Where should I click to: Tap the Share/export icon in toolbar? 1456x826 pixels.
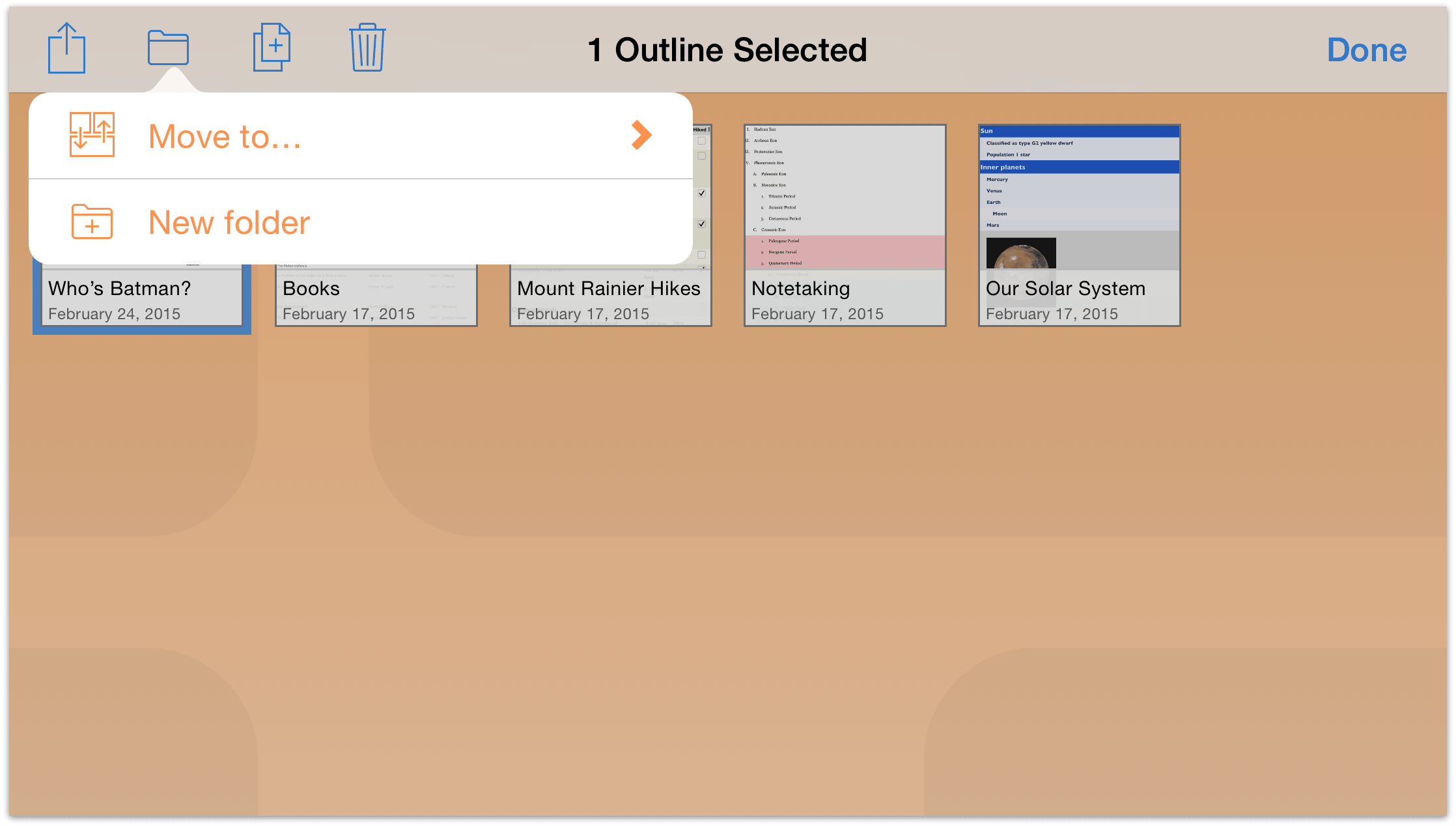pos(66,48)
